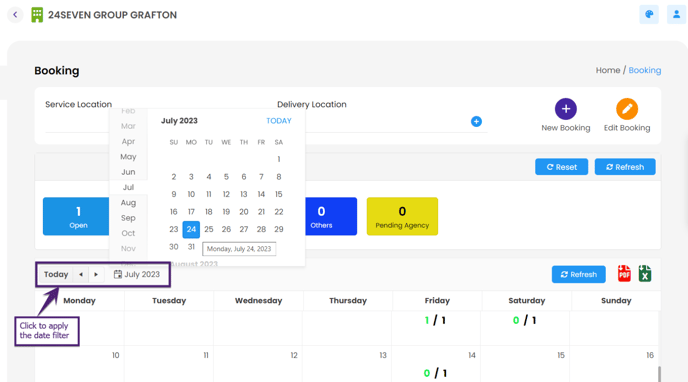Select Sep in the month list
688x382 pixels.
[128, 218]
